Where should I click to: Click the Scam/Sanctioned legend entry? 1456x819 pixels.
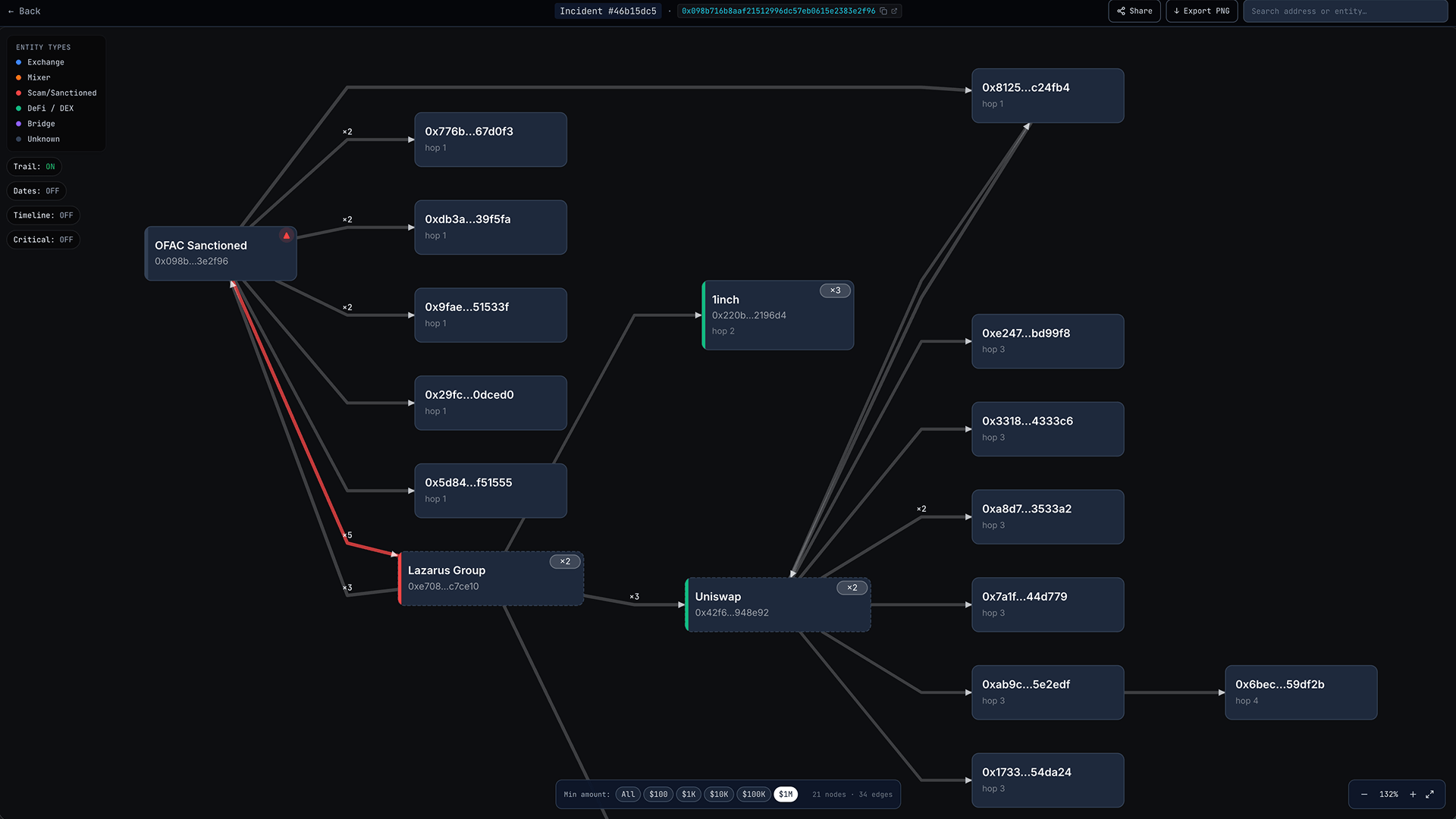pyautogui.click(x=56, y=93)
